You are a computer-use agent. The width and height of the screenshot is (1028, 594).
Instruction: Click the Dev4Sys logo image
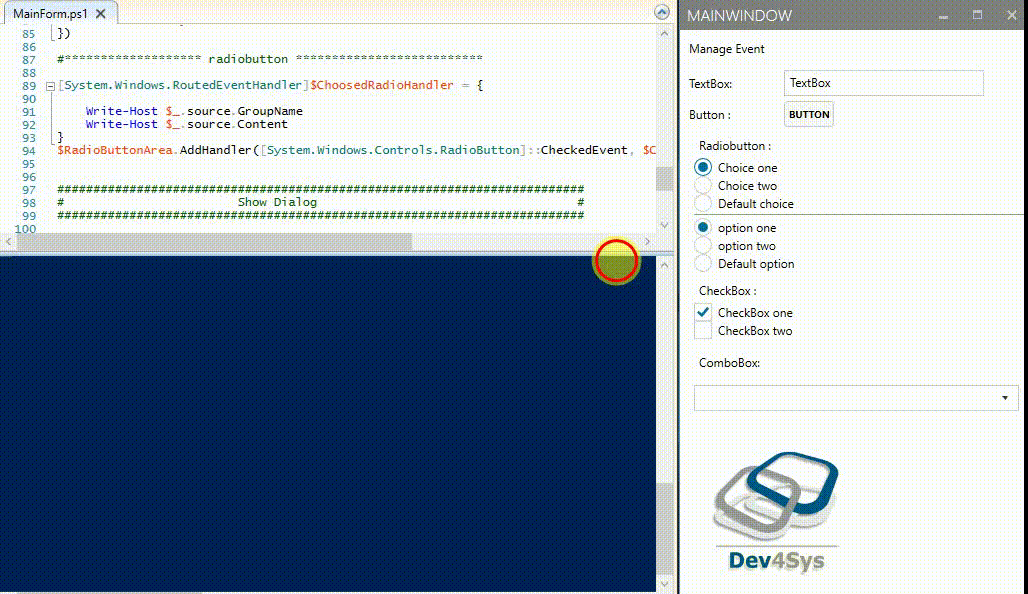pyautogui.click(x=776, y=505)
